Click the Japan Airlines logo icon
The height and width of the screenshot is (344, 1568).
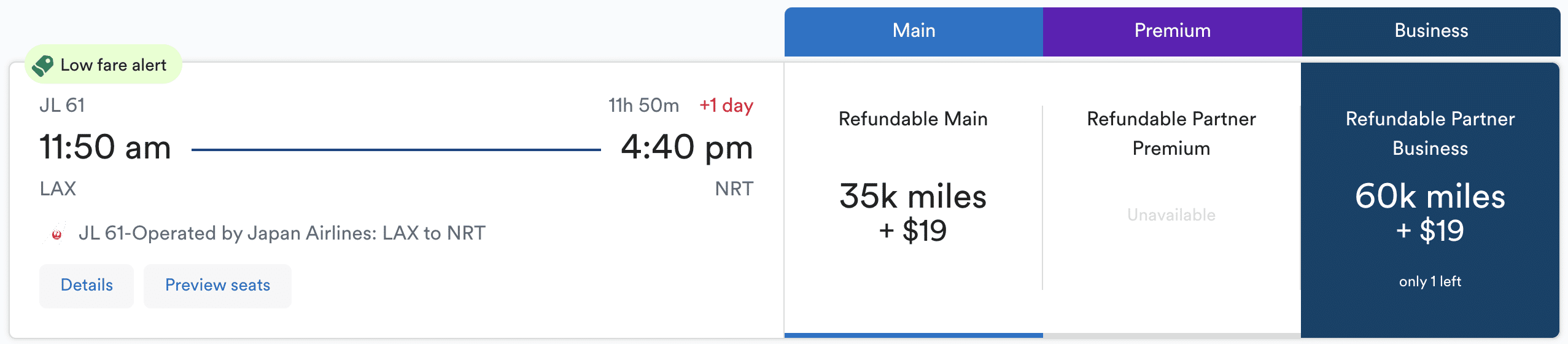(56, 233)
